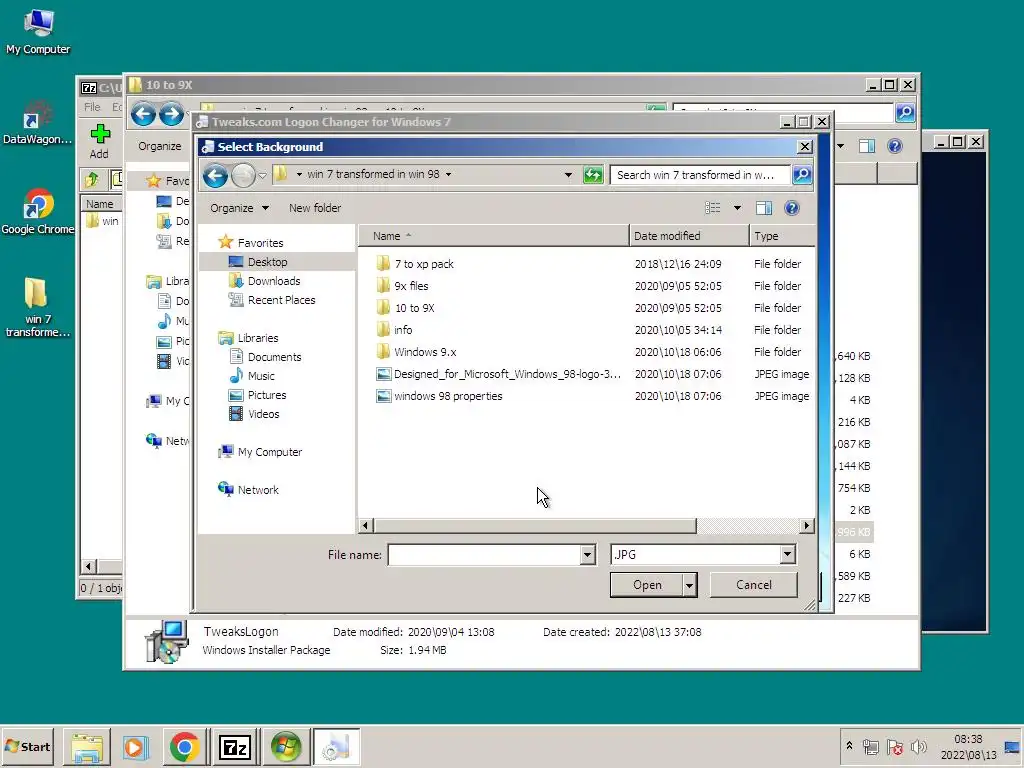
Task: Expand address bar history dropdown
Action: (568, 175)
